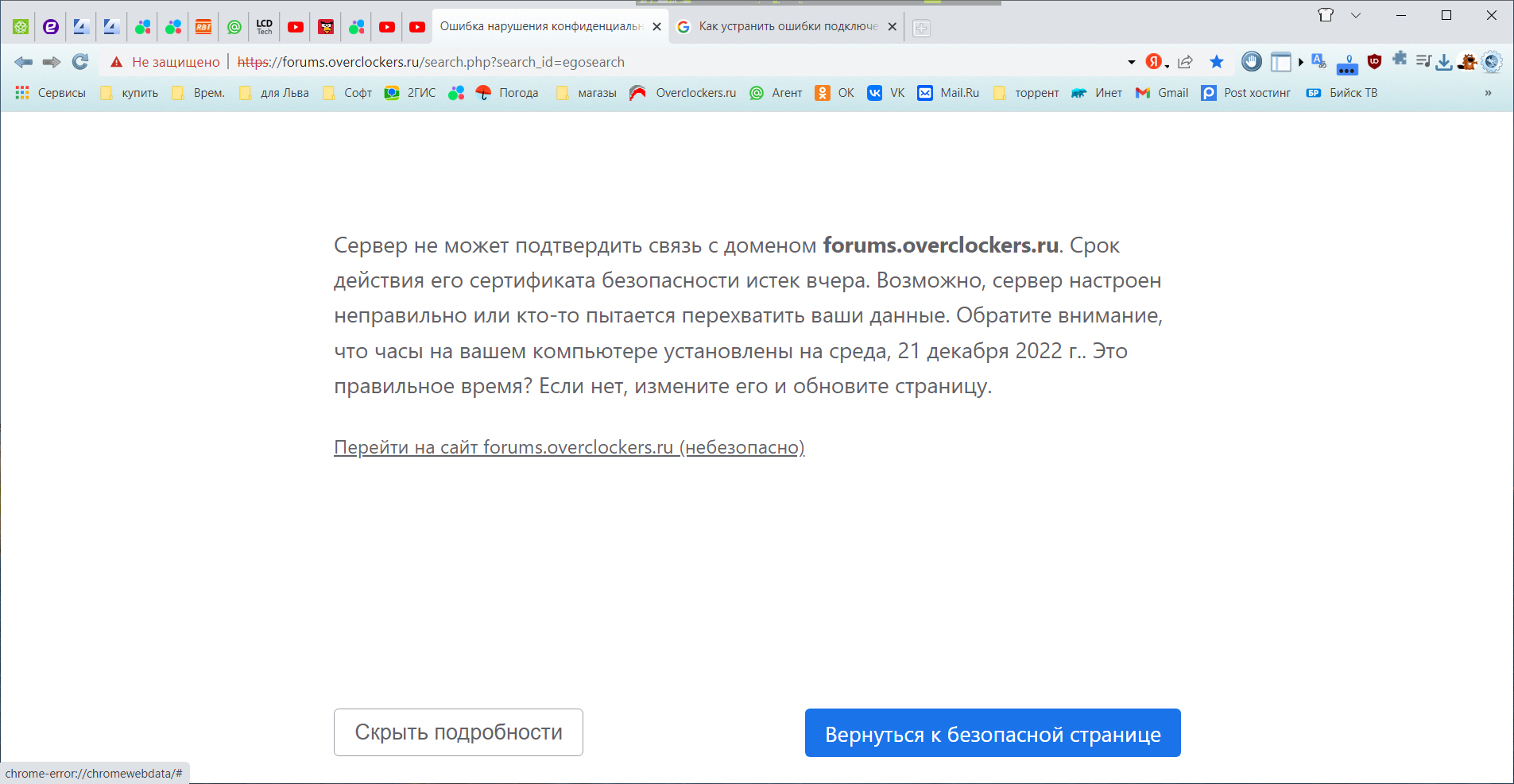This screenshot has width=1514, height=784.
Task: Open the Gmail bookmark
Action: tap(1162, 93)
